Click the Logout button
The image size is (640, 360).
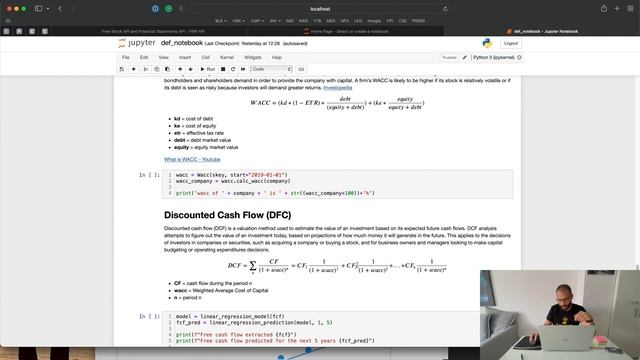point(511,43)
